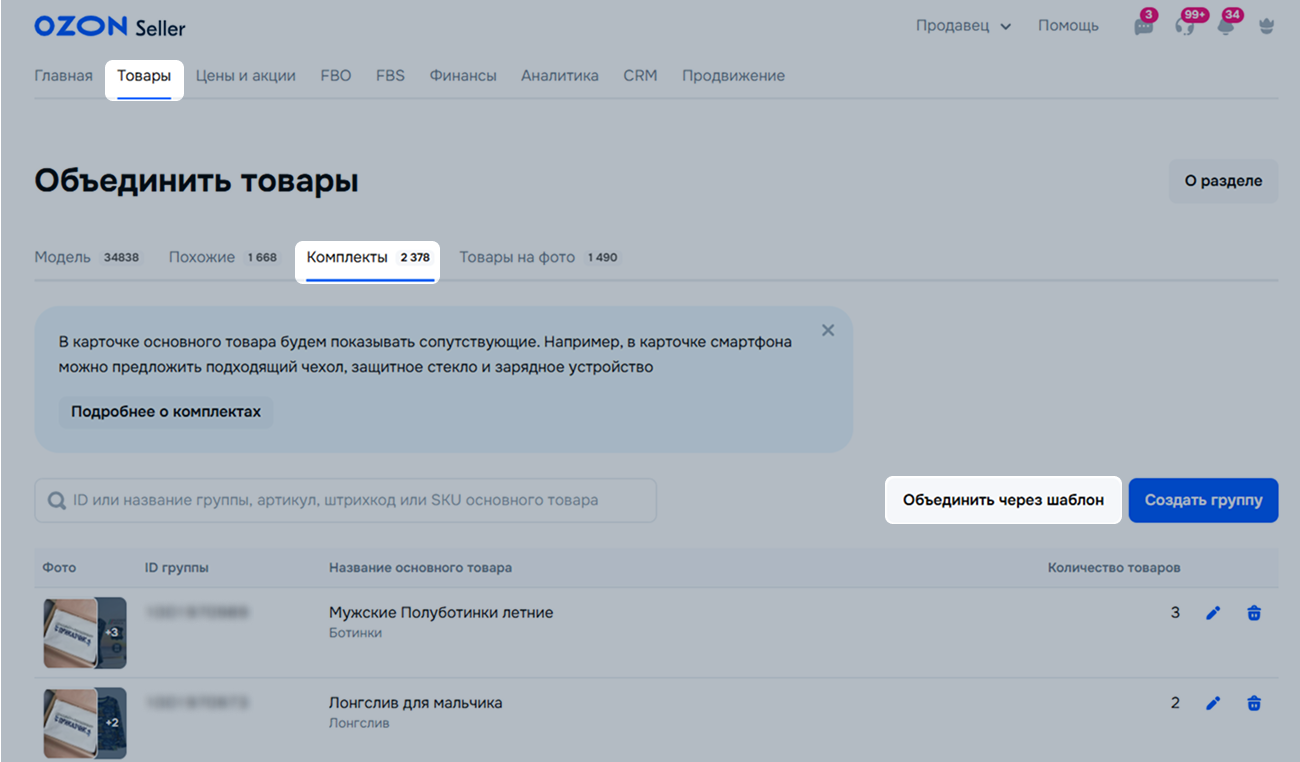Delete the Мужские Полуботинки летние group

click(1254, 613)
